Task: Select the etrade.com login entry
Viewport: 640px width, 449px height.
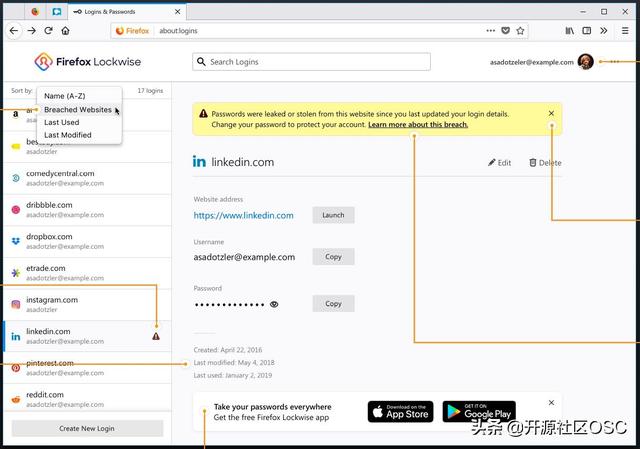Action: point(87,273)
